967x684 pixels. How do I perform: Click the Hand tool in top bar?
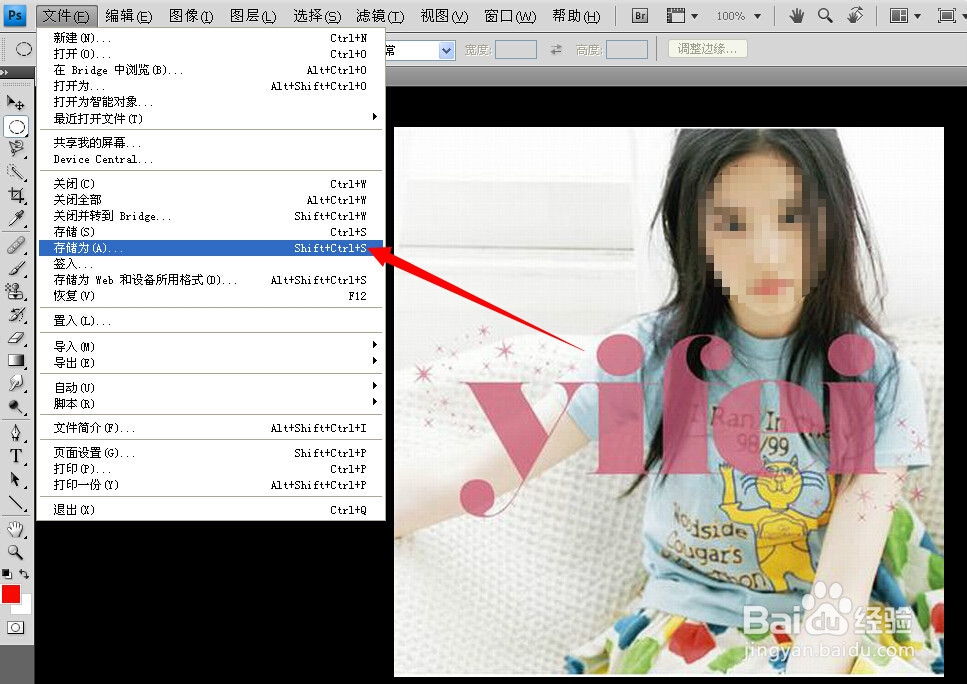coord(796,15)
